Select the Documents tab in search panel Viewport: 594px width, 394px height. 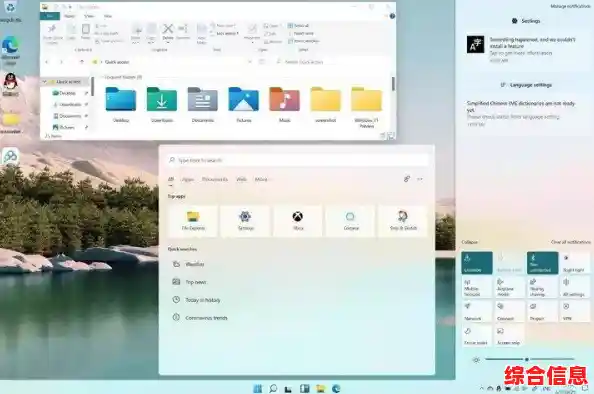click(215, 179)
